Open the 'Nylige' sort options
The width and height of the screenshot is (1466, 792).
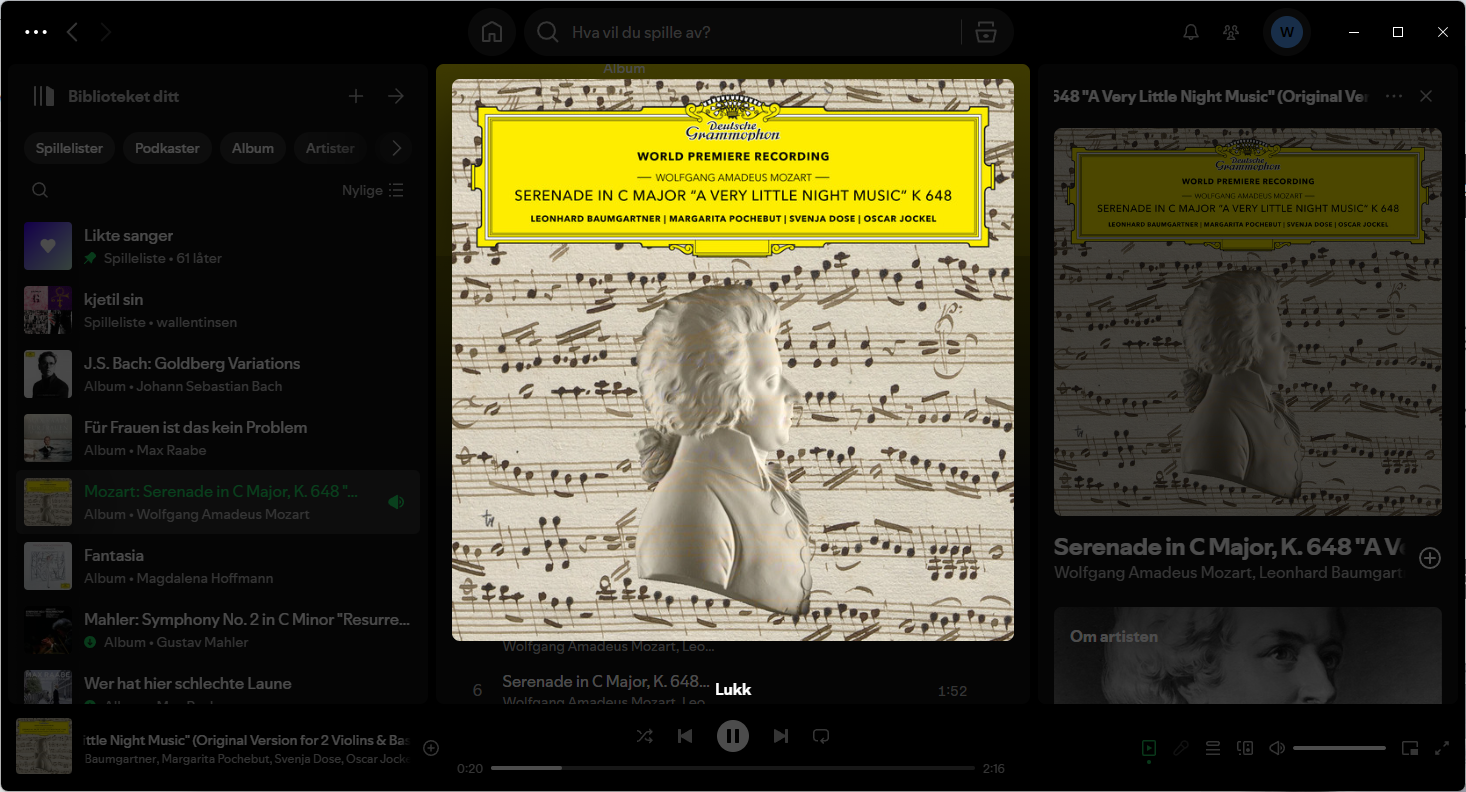click(373, 190)
